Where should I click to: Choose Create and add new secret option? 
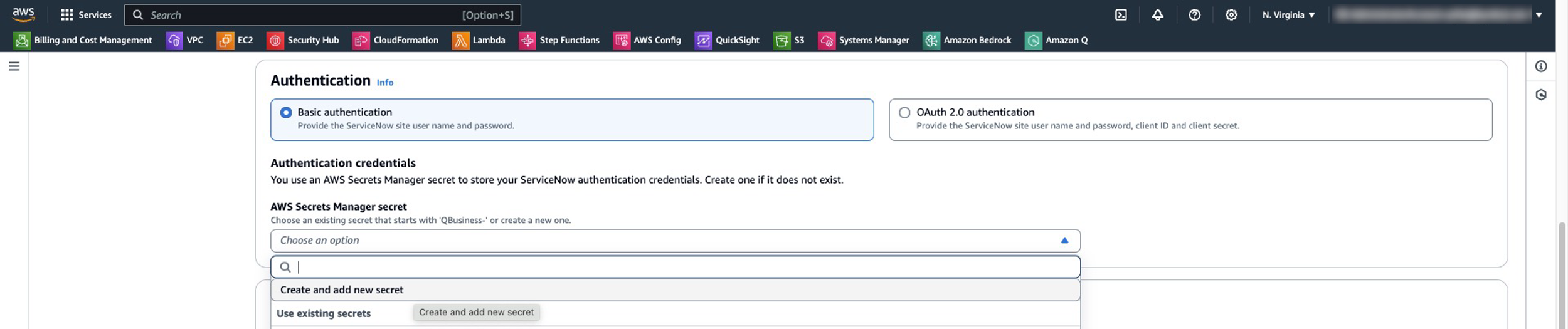click(x=675, y=290)
